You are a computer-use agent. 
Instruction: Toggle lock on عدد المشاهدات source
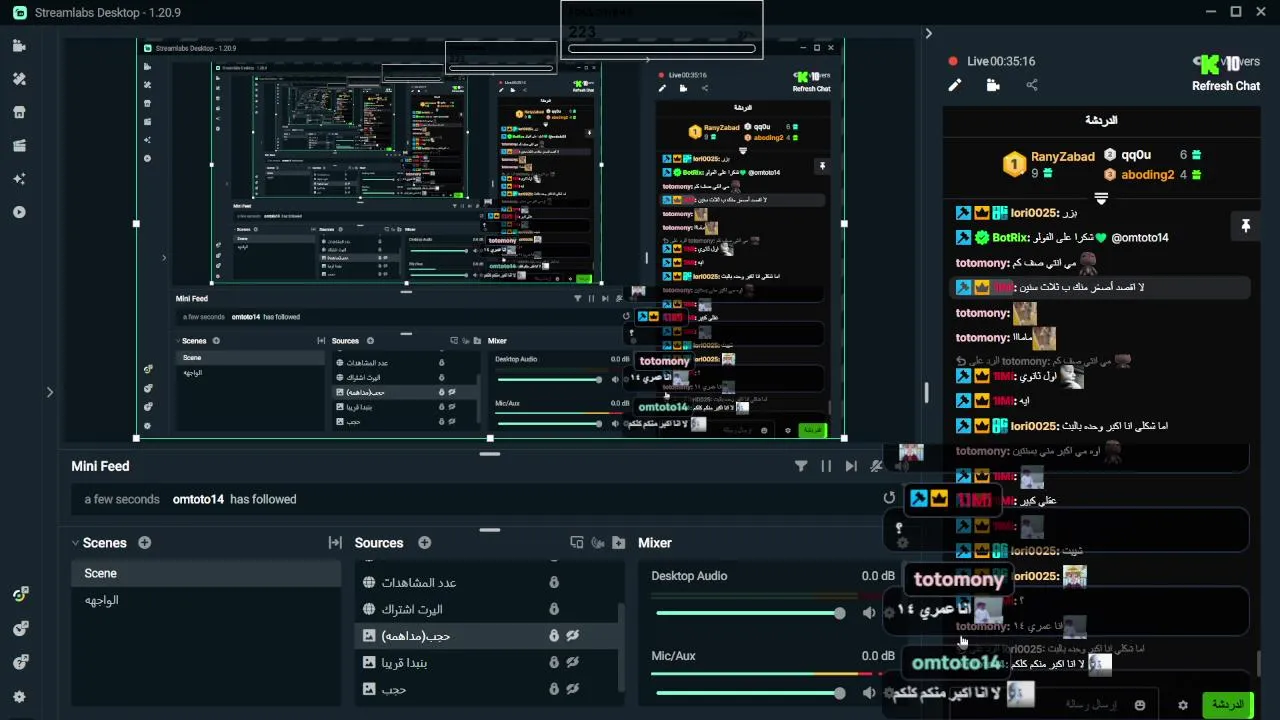click(x=554, y=582)
